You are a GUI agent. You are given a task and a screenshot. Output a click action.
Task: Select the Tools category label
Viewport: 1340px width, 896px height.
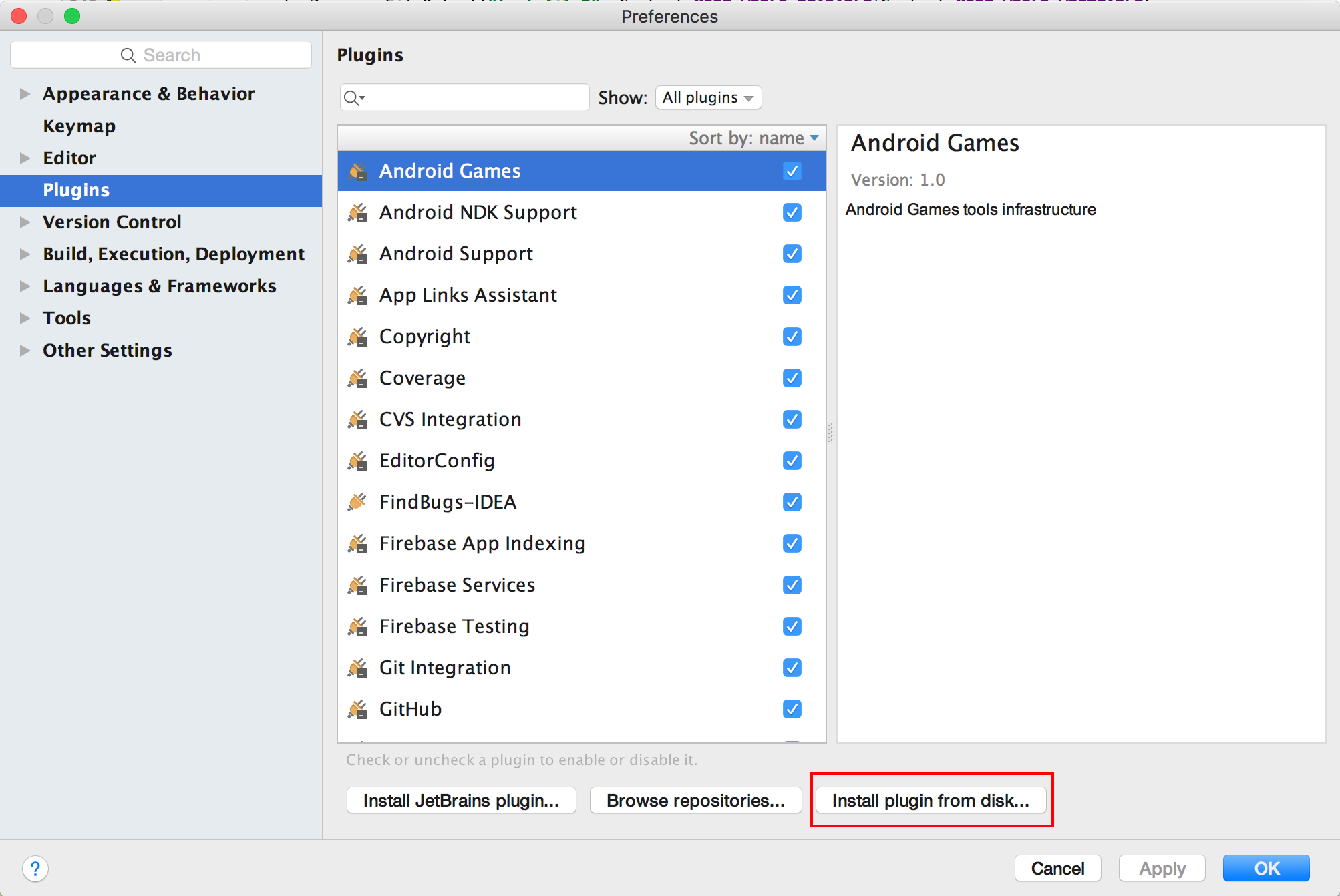click(67, 318)
